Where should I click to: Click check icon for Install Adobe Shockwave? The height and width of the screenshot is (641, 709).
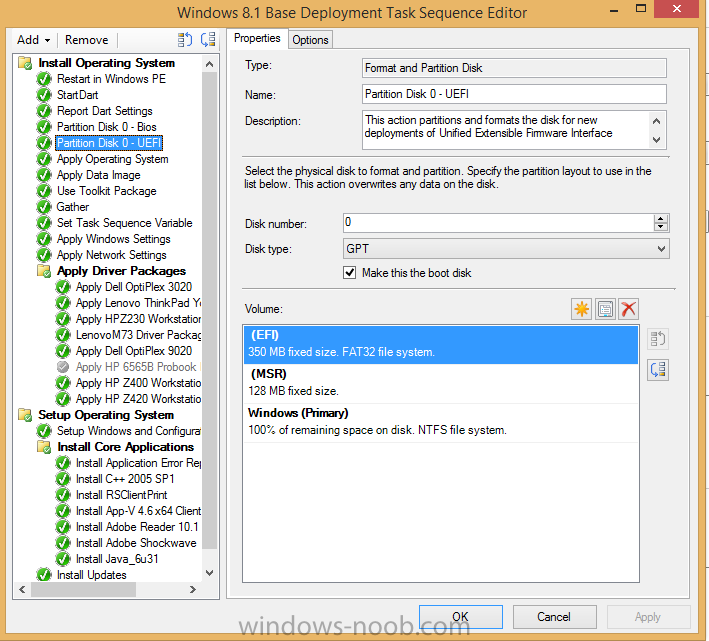pyautogui.click(x=63, y=543)
